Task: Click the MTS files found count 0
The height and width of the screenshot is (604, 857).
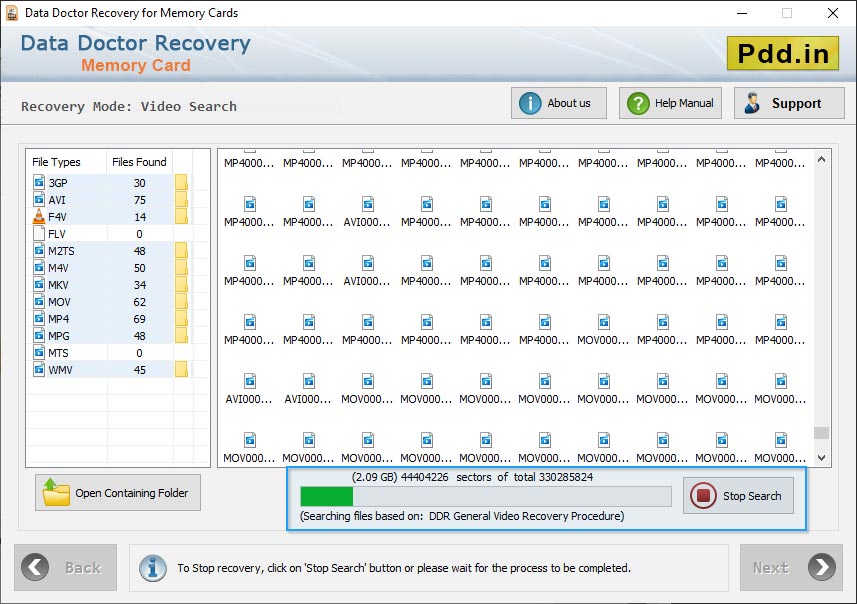Action: (139, 353)
